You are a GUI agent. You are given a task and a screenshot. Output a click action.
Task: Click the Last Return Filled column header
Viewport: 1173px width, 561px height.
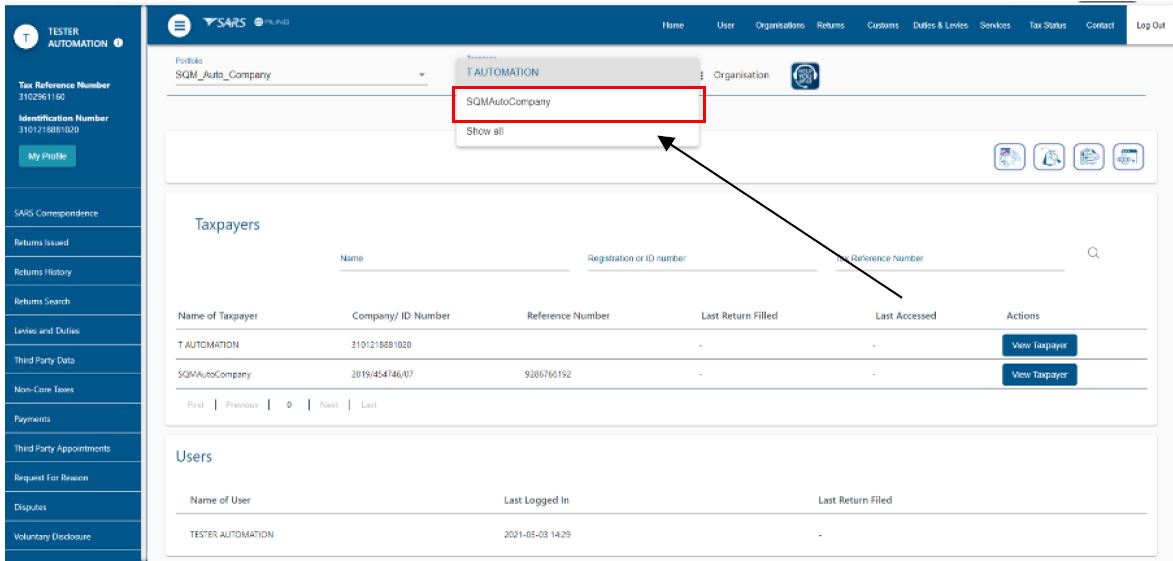739,316
